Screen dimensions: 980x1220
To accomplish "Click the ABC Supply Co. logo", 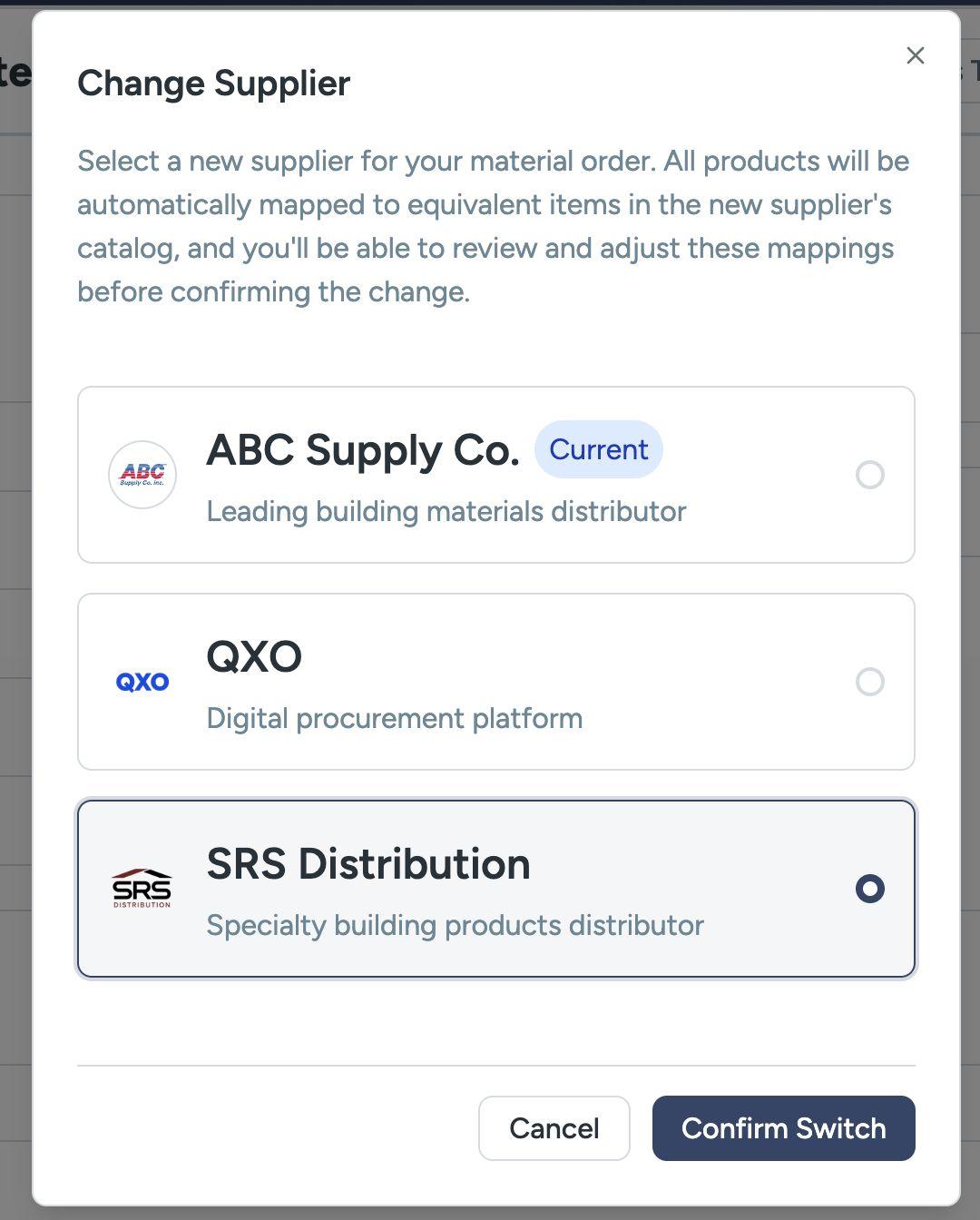I will pos(142,475).
